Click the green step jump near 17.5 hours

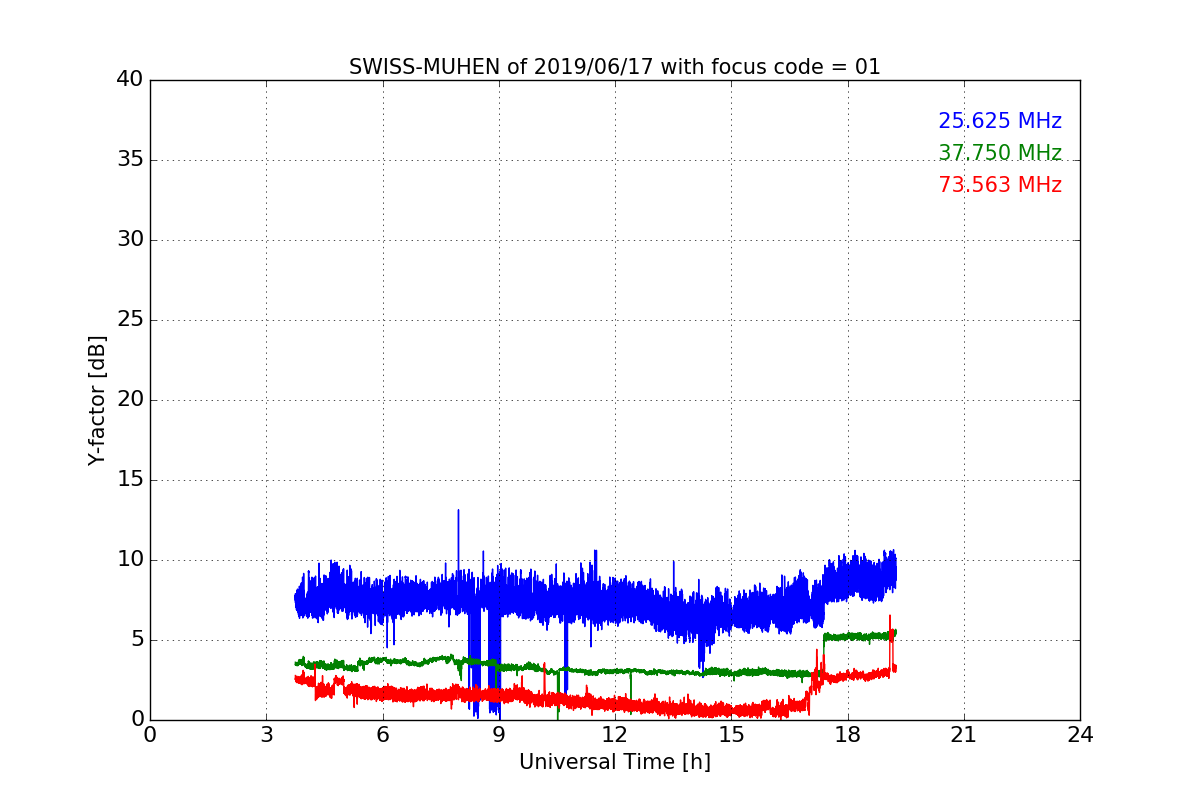tap(824, 655)
